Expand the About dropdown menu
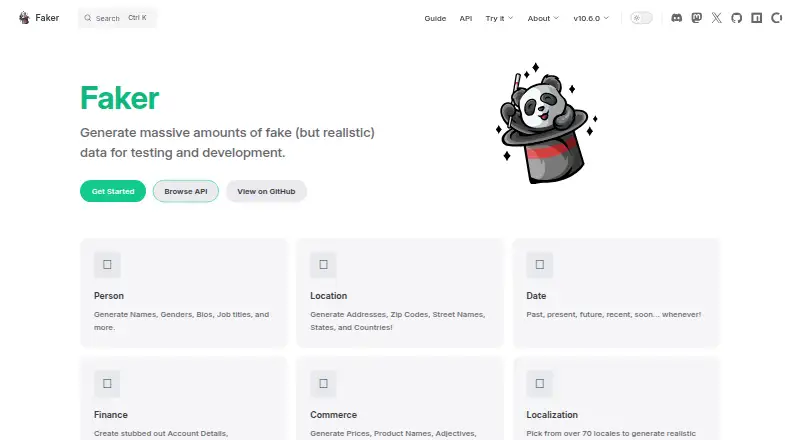This screenshot has height=440, width=800. click(x=543, y=18)
